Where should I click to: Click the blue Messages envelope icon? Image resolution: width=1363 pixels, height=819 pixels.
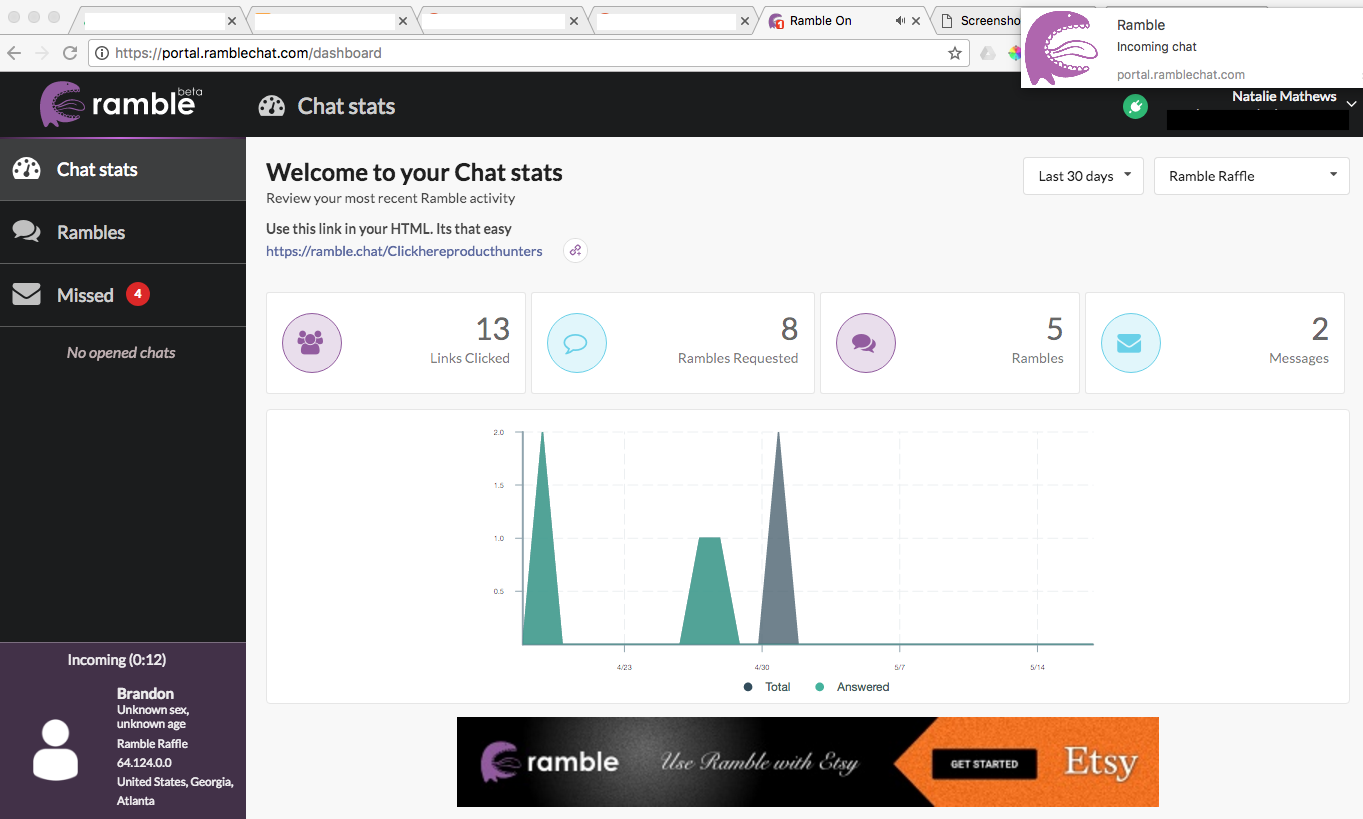tap(1130, 342)
